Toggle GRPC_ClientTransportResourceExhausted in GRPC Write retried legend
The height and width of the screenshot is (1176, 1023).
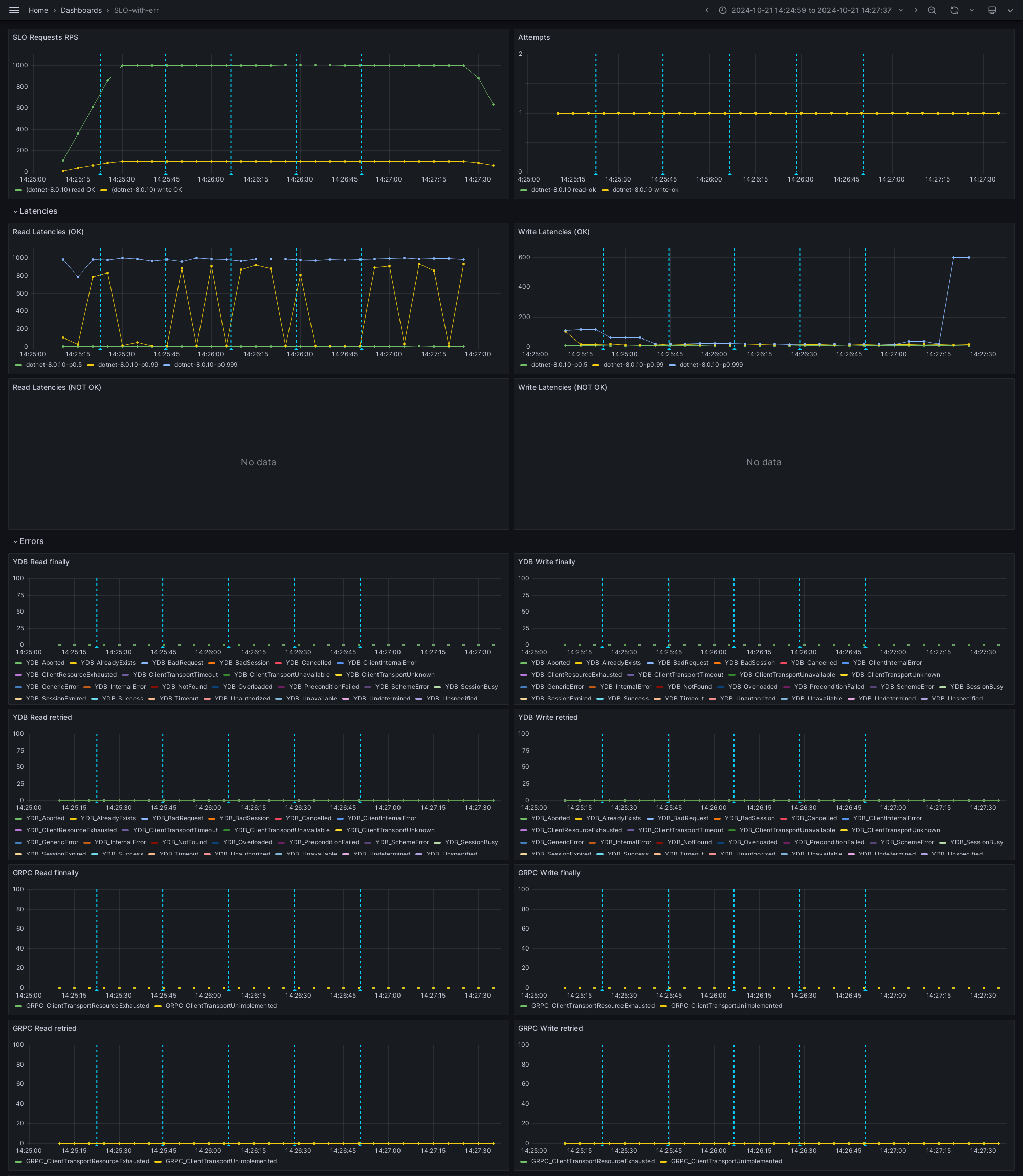592,1161
